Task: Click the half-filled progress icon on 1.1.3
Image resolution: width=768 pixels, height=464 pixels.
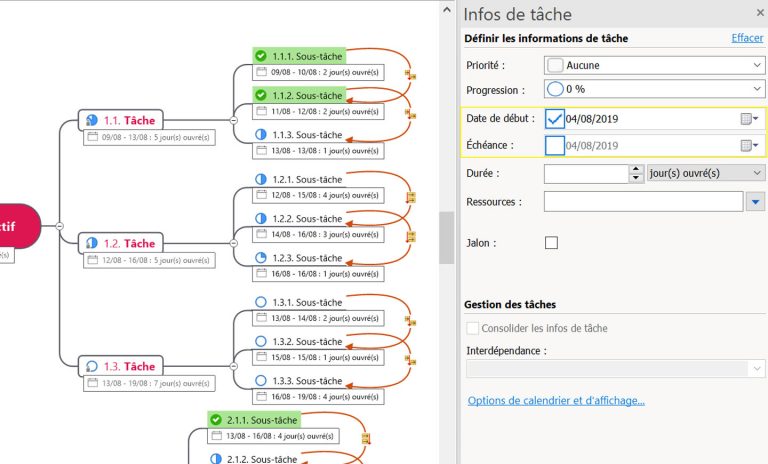Action: (261, 134)
